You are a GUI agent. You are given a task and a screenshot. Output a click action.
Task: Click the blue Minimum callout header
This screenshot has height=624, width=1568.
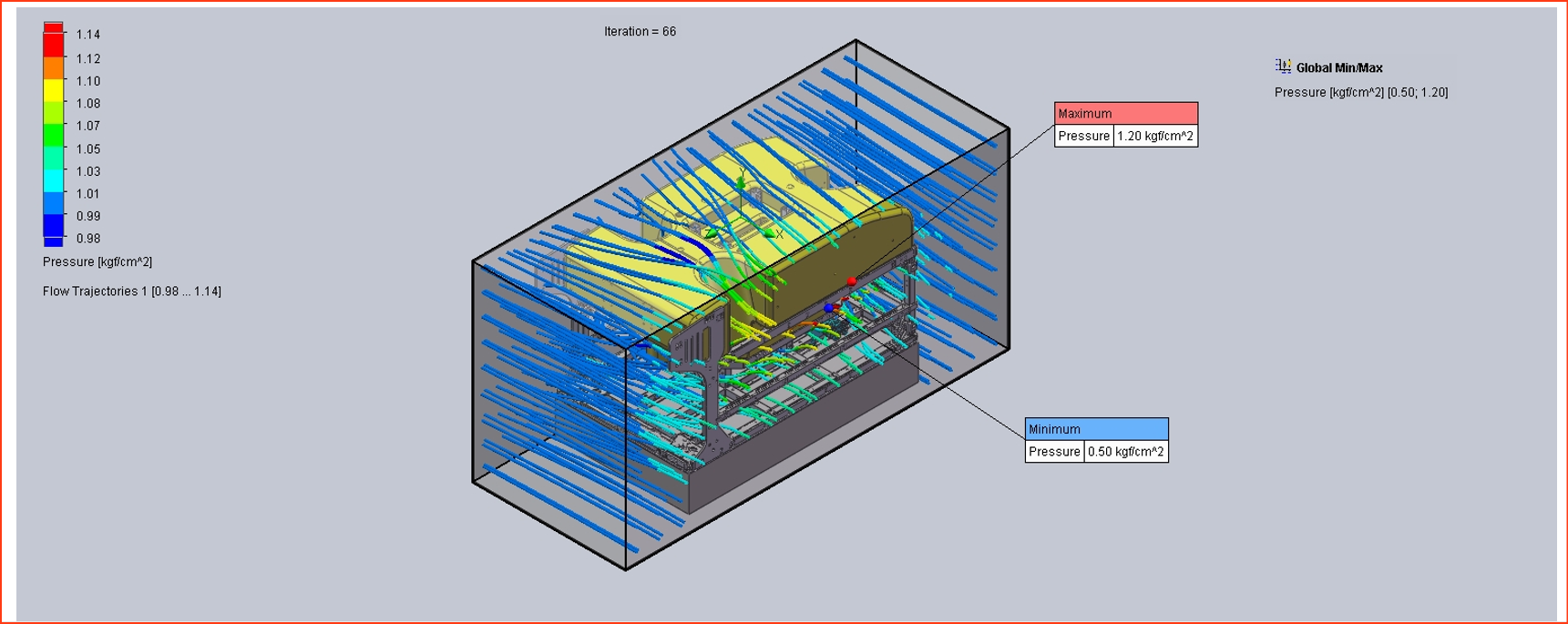point(1096,429)
